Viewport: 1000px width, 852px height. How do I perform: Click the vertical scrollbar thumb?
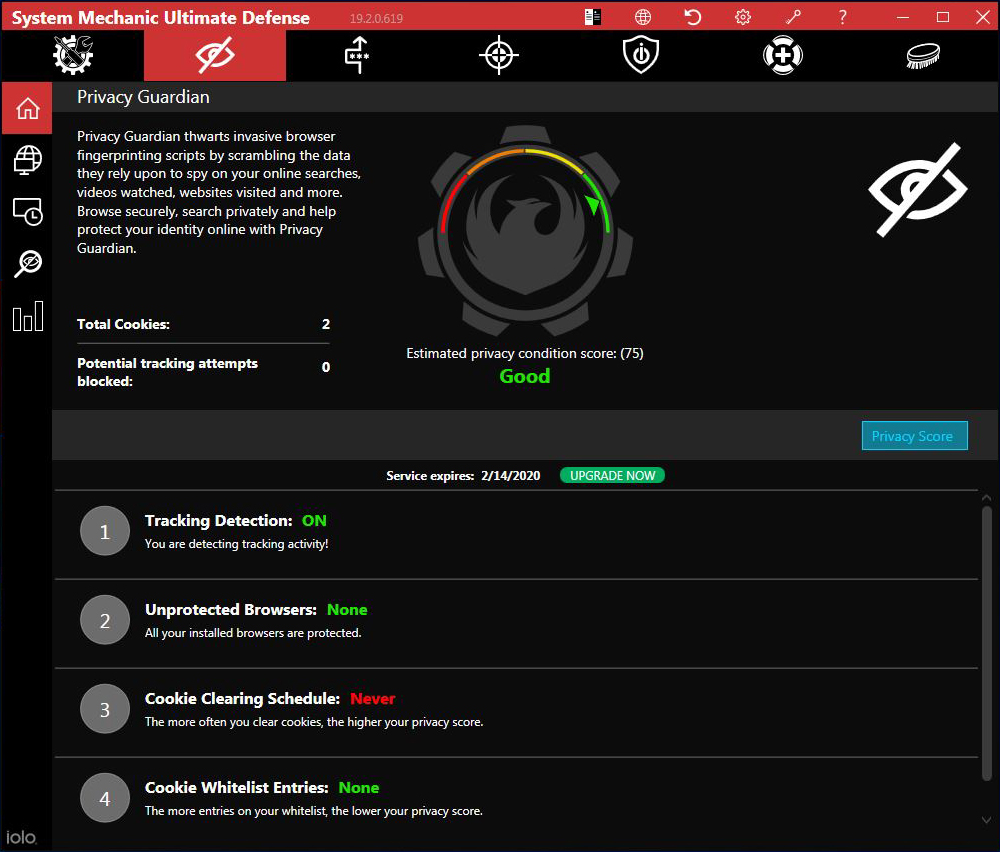(986, 643)
